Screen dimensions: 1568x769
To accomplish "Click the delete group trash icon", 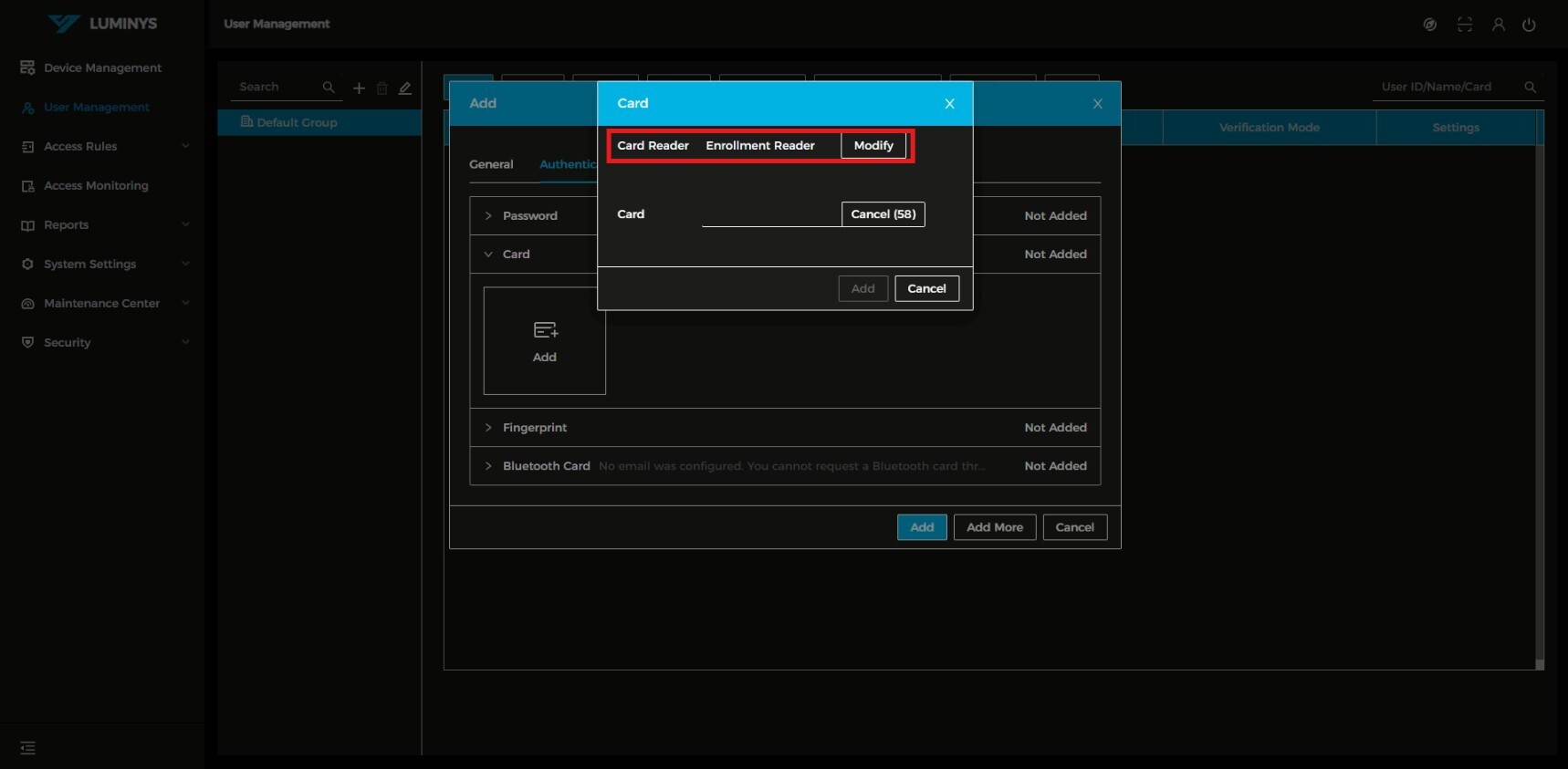I will [382, 88].
